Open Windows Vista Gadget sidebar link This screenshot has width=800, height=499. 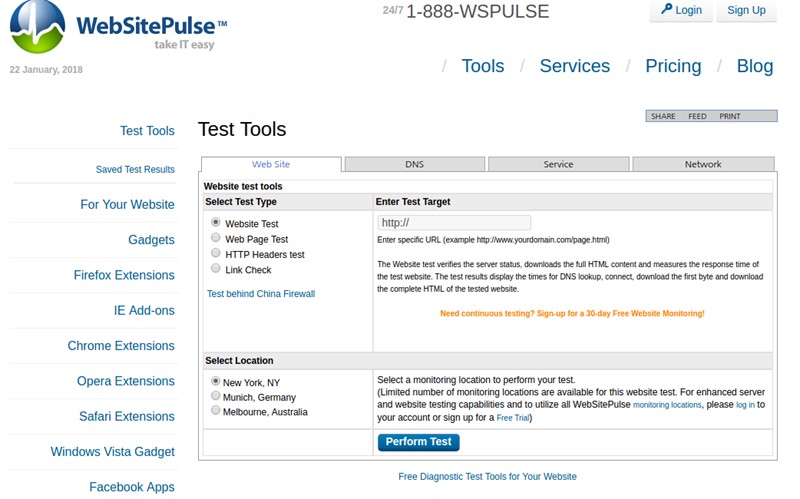tap(112, 452)
